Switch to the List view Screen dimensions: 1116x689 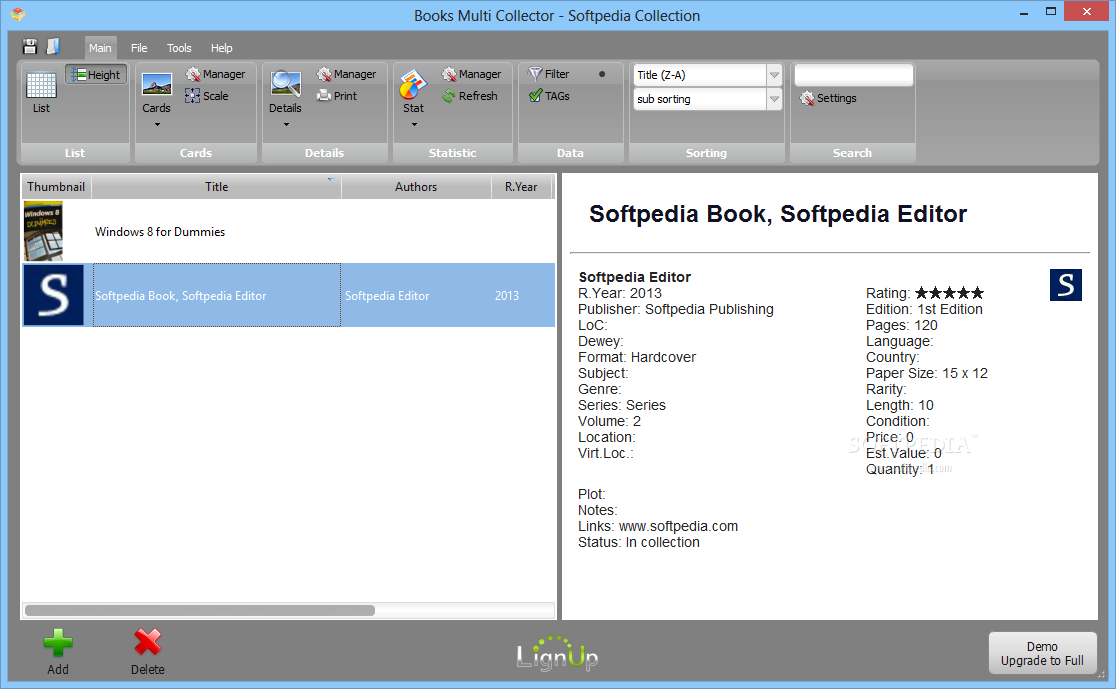[41, 92]
